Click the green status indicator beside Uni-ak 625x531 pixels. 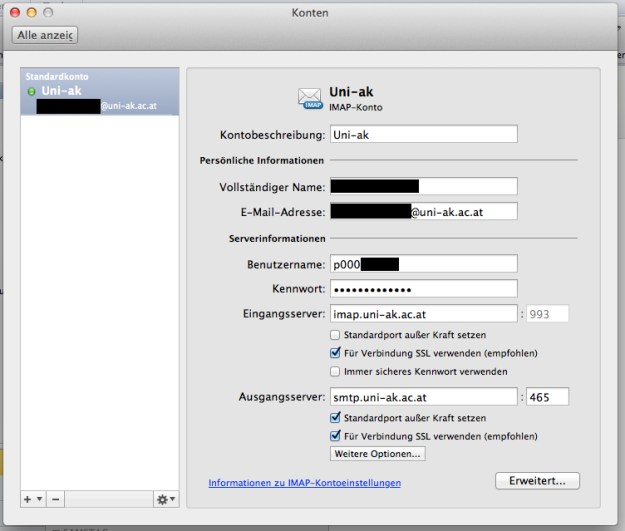pos(32,91)
